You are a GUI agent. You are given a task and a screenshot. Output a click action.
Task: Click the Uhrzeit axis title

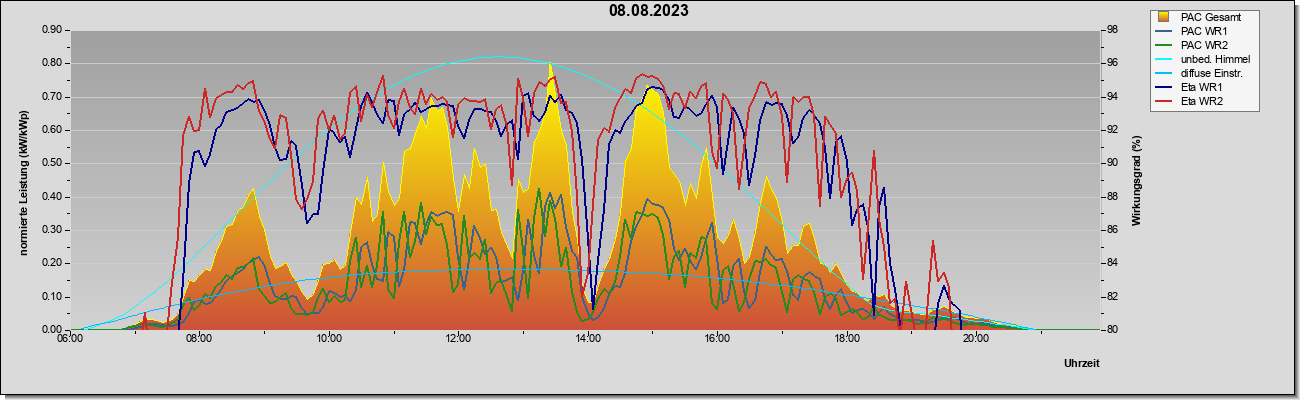pyautogui.click(x=1081, y=363)
